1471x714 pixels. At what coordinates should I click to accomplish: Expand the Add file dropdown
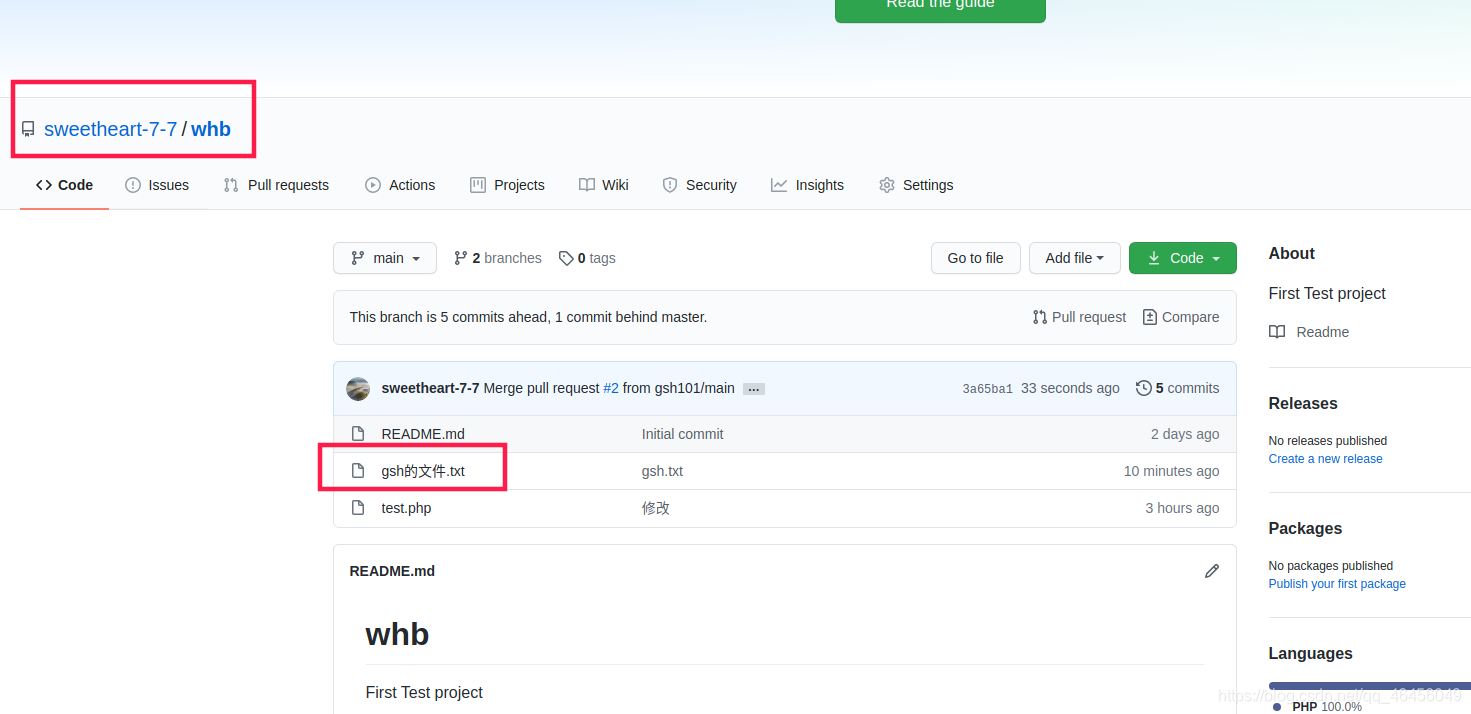tap(1075, 258)
